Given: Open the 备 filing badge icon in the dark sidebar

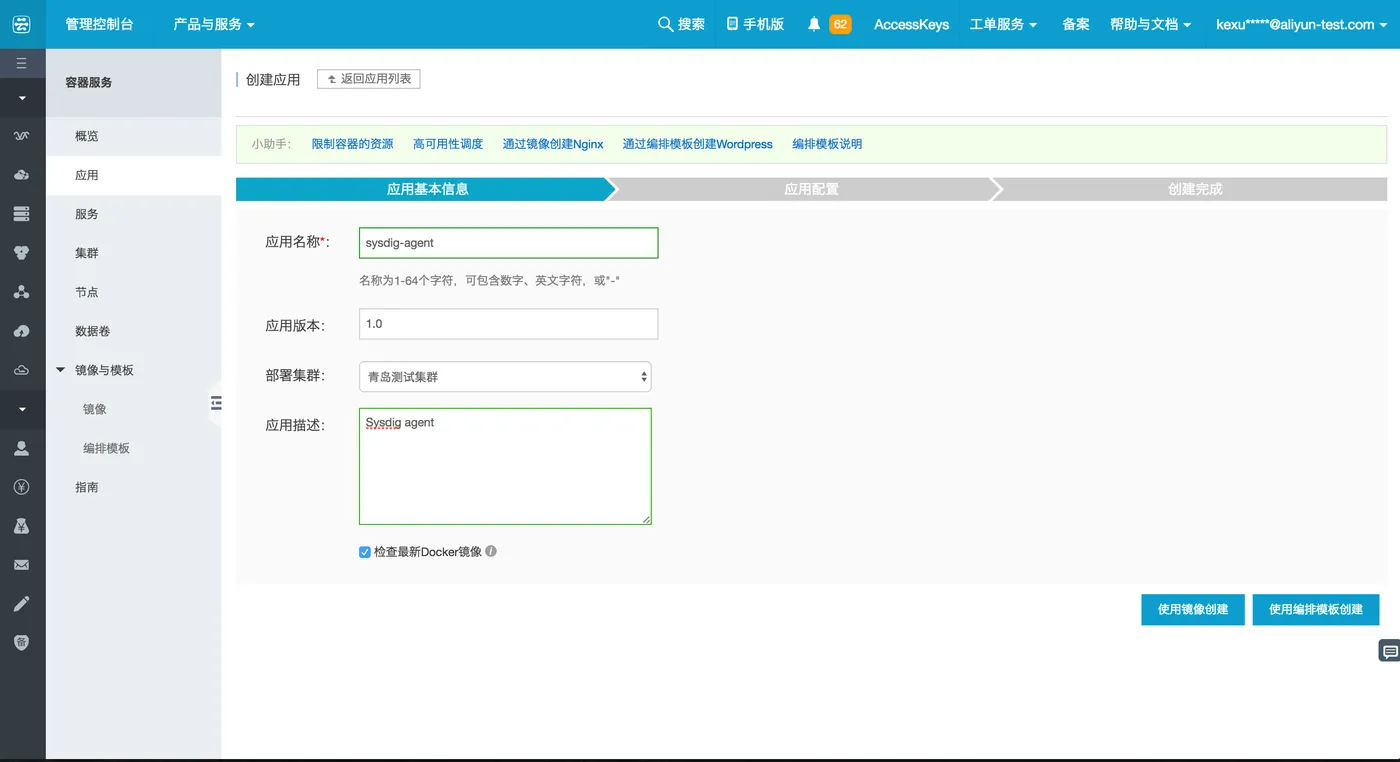Looking at the screenshot, I should click(22, 643).
